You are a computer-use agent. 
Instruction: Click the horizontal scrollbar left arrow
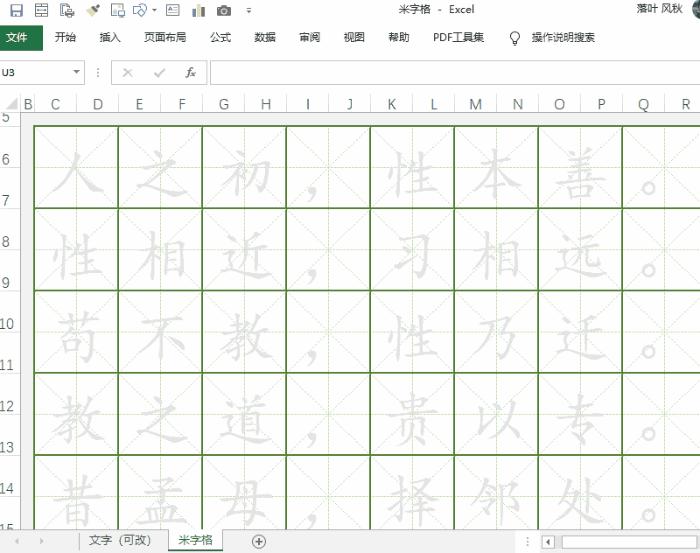[x=548, y=542]
